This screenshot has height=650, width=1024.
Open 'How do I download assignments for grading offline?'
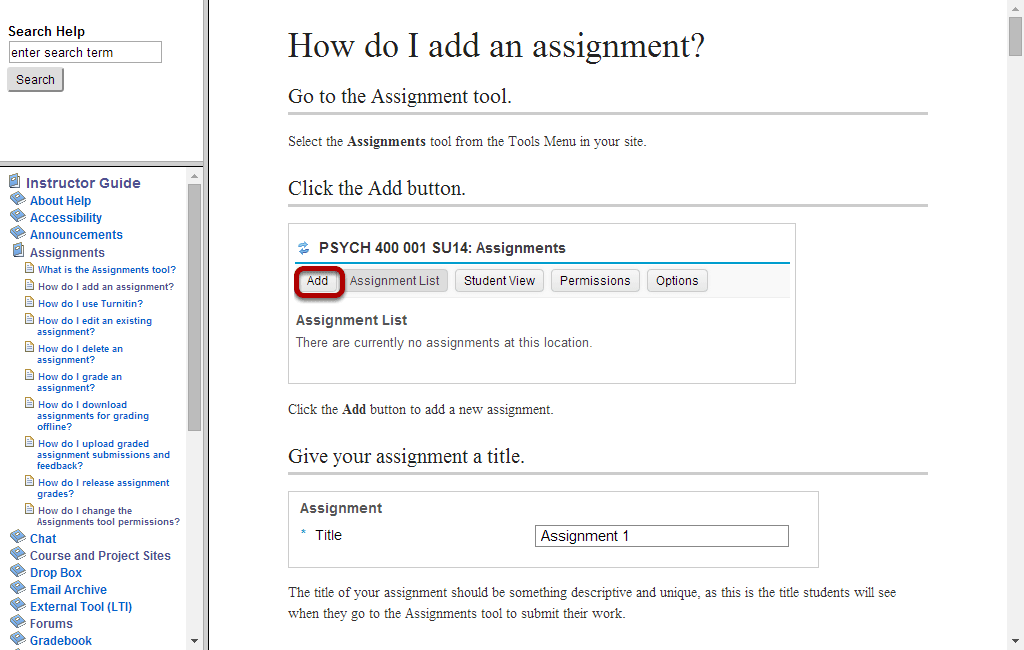point(93,415)
